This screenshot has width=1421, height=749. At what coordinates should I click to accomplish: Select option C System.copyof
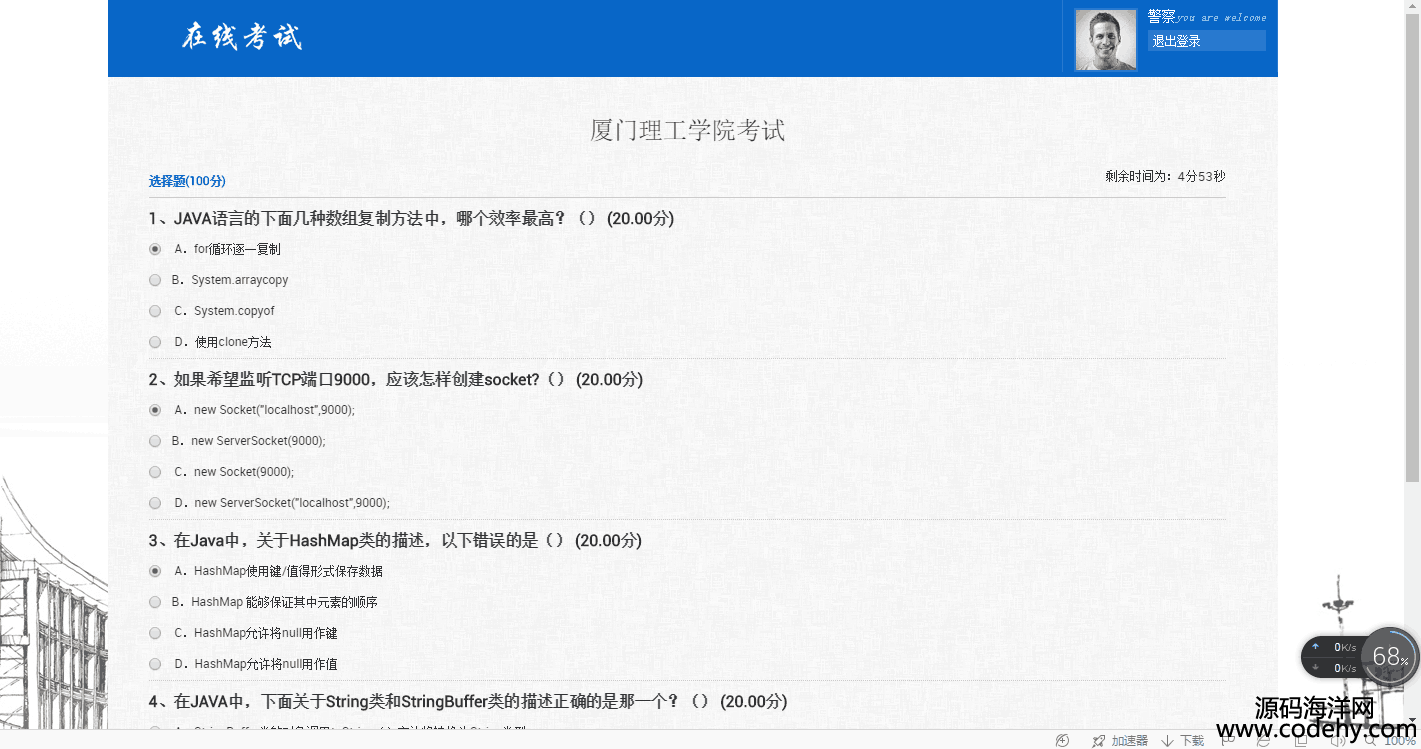coord(155,311)
